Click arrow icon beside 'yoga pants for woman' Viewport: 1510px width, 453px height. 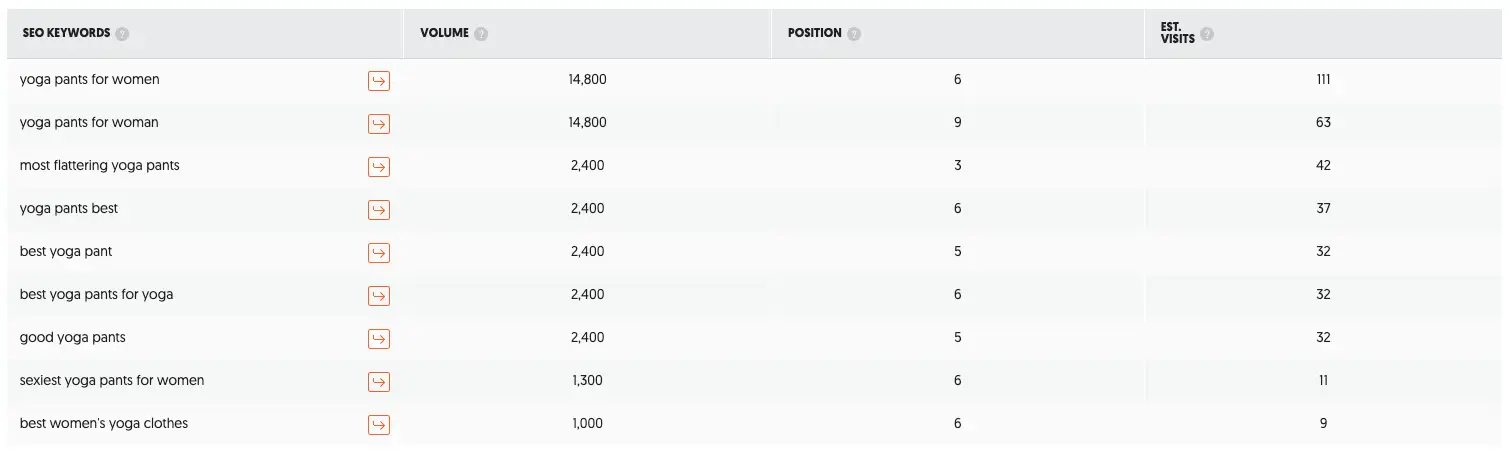(379, 124)
